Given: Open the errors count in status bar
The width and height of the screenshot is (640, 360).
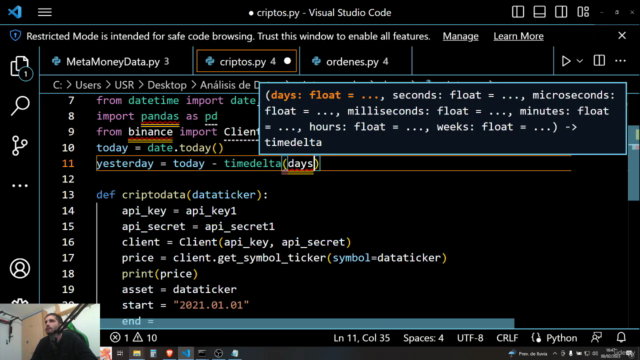Looking at the screenshot, I should coord(120,338).
